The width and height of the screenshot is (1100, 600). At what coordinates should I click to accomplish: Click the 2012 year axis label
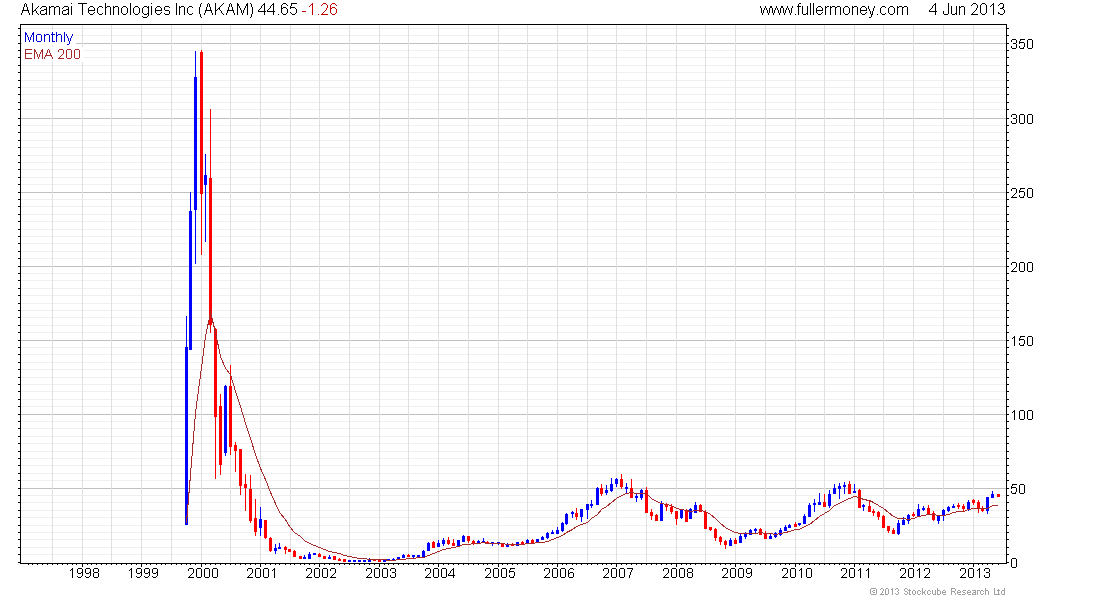[915, 573]
